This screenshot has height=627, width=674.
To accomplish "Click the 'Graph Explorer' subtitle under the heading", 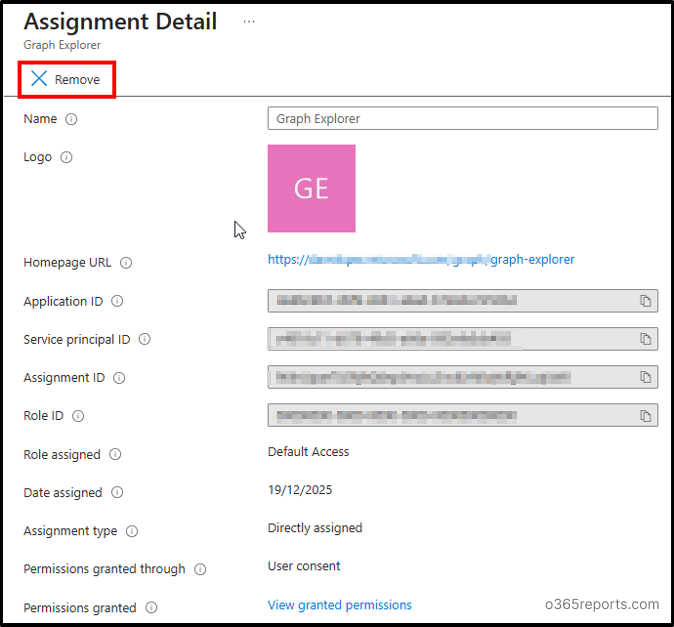I will 62,45.
